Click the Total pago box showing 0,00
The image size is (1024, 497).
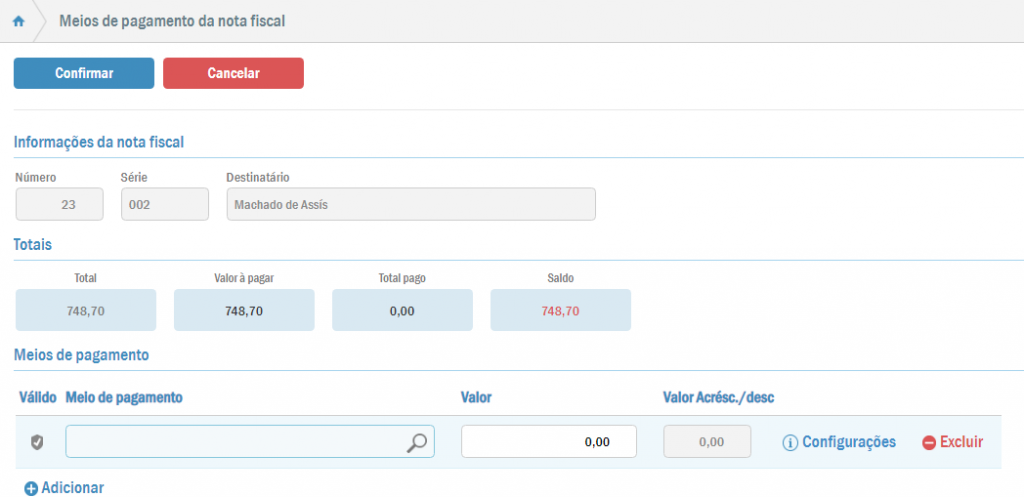[x=402, y=310]
